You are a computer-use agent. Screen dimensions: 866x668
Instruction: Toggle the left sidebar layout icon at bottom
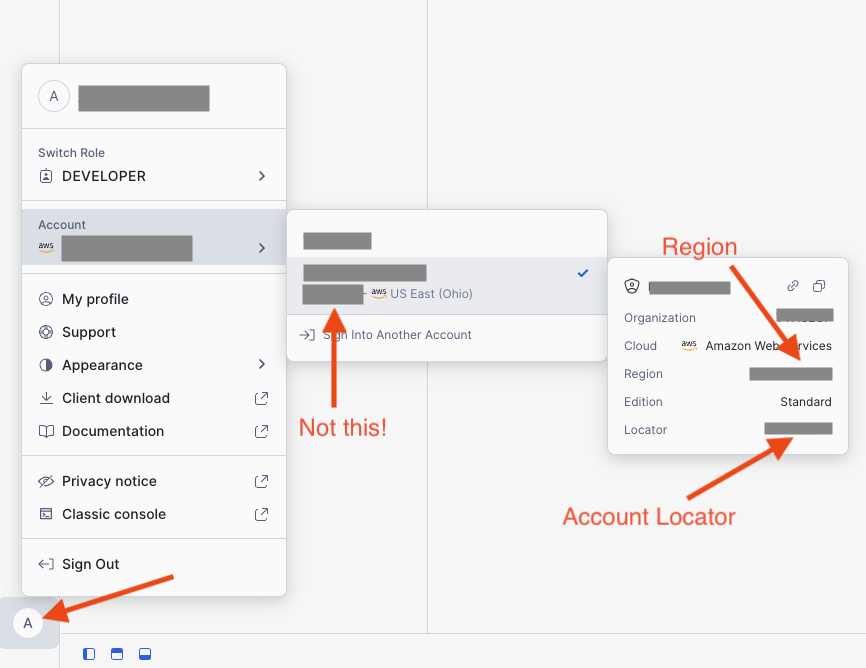tap(89, 653)
